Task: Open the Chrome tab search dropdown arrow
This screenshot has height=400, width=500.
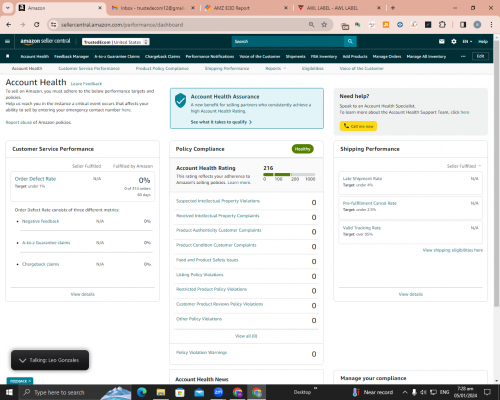Action: coord(7,8)
